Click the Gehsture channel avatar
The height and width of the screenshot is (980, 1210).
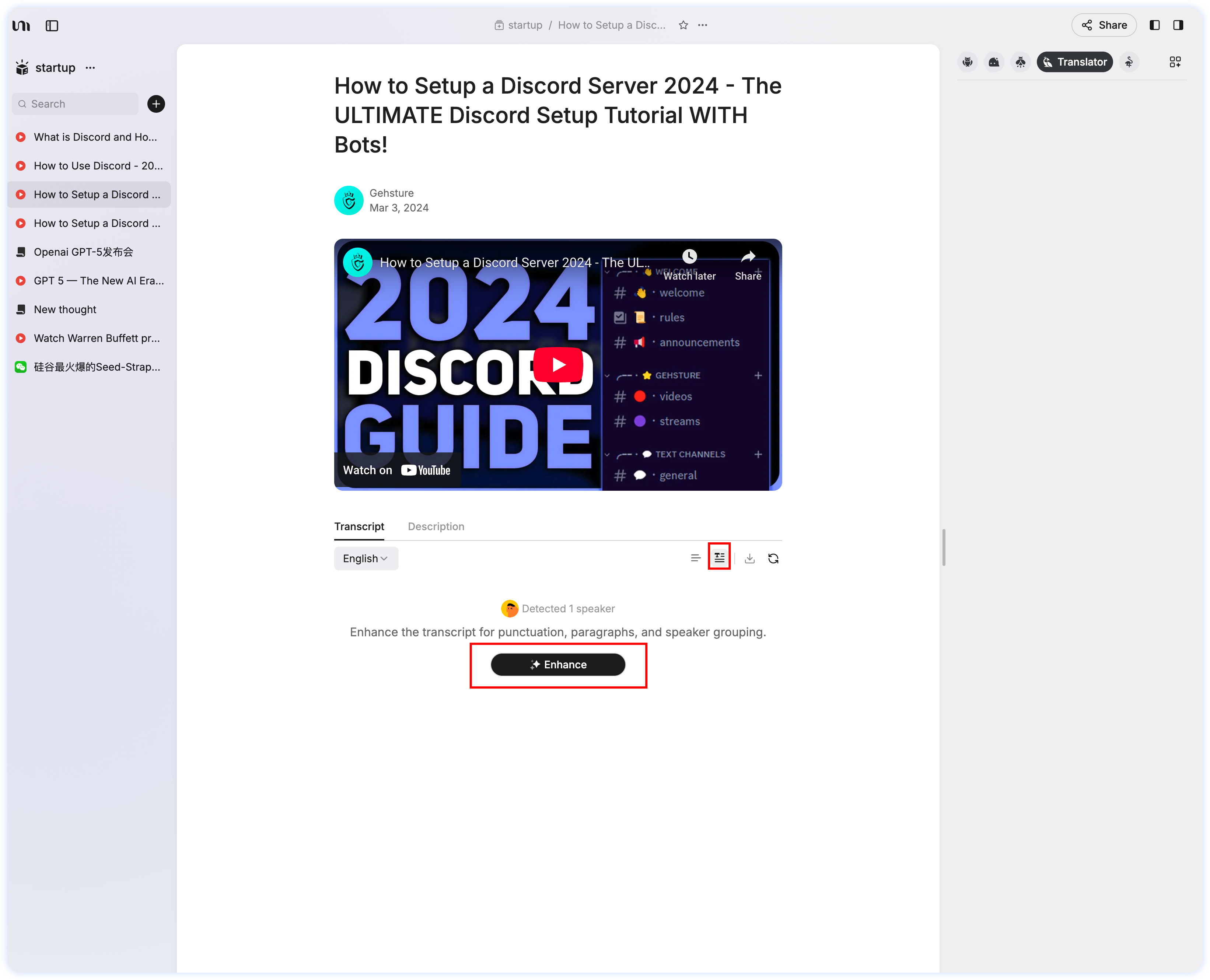tap(349, 200)
